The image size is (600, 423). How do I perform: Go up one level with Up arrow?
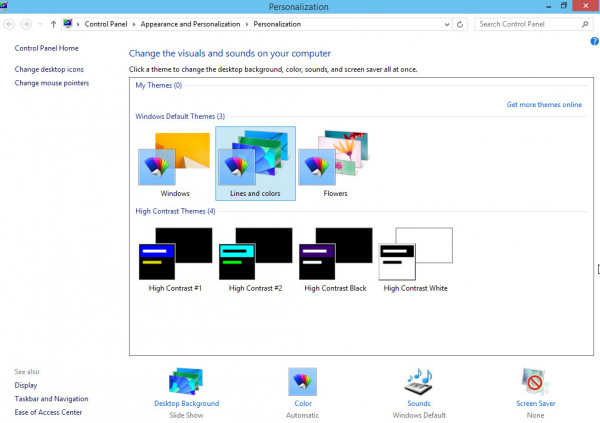pyautogui.click(x=53, y=24)
